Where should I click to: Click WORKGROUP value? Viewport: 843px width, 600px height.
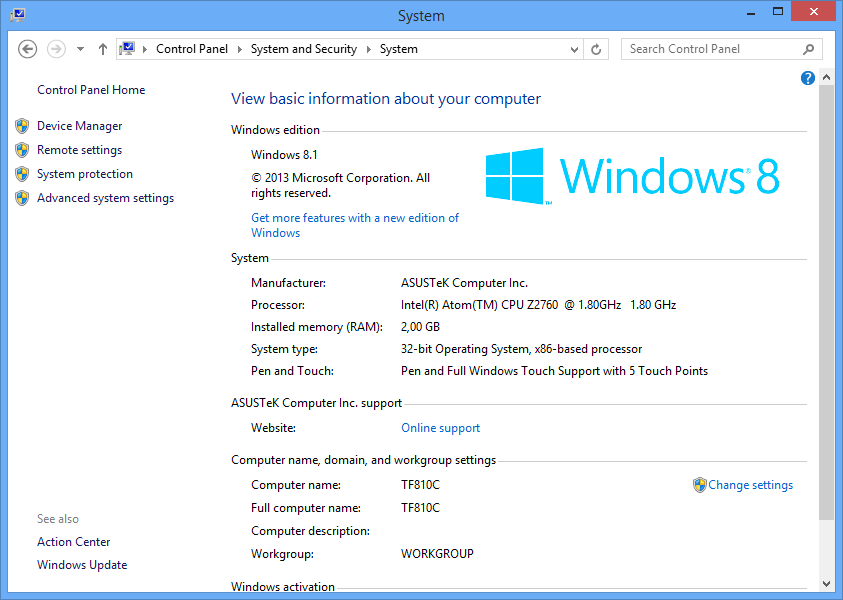click(x=437, y=554)
